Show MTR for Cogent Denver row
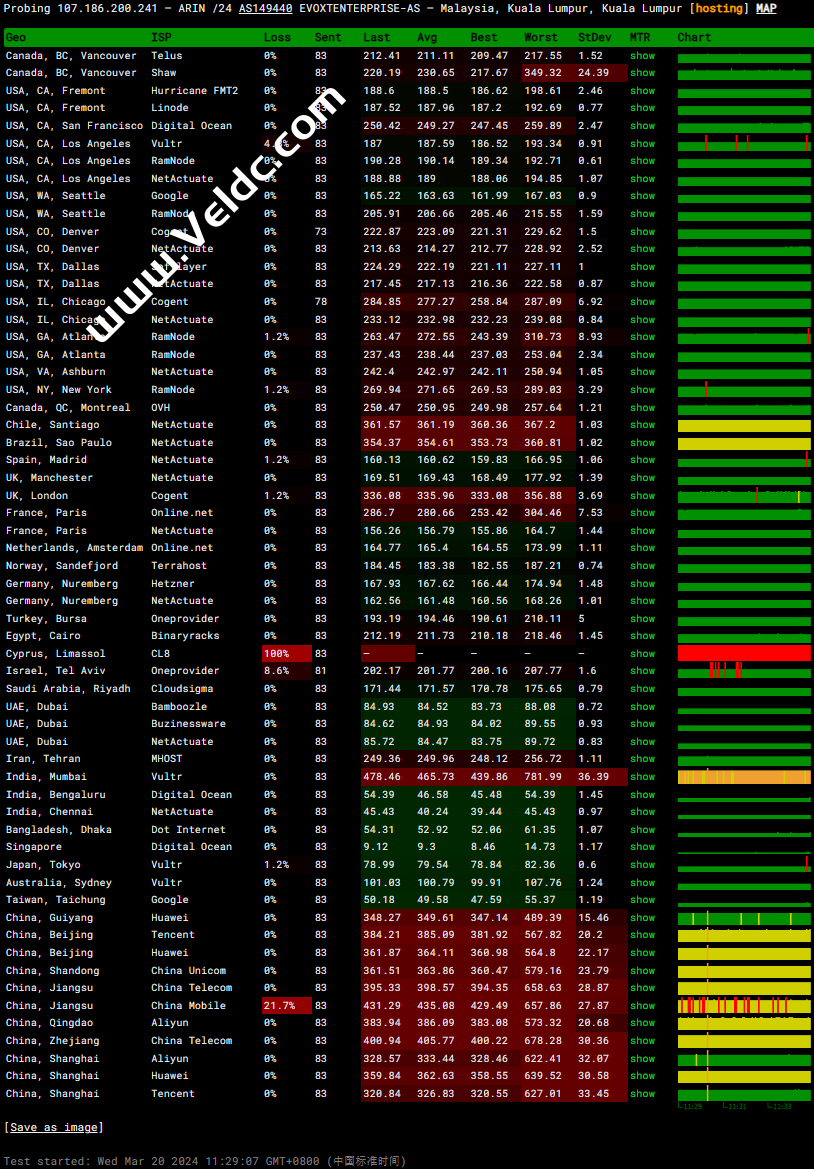This screenshot has width=814, height=1169. click(643, 231)
